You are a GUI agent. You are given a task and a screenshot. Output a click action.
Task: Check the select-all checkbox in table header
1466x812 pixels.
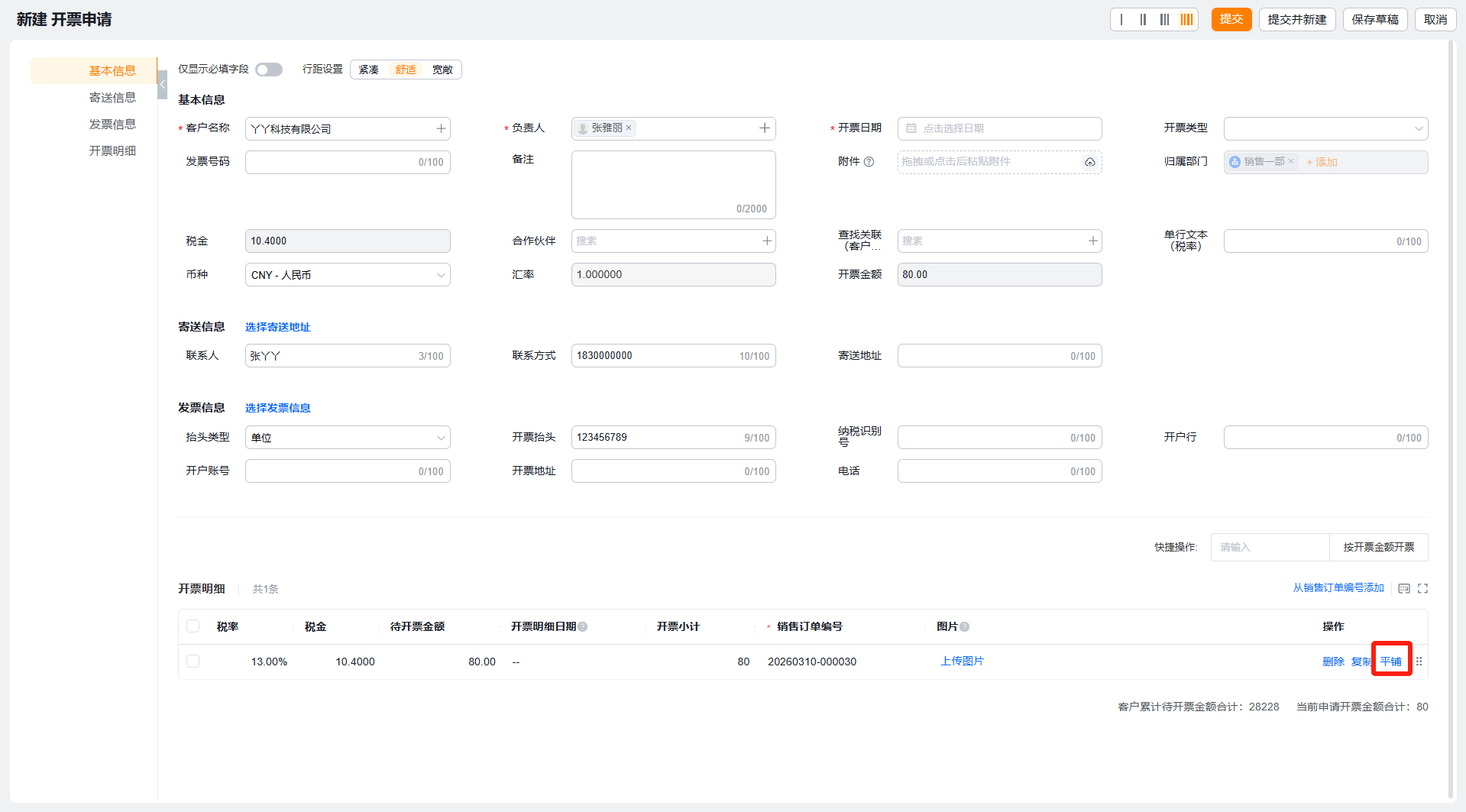[x=193, y=626]
